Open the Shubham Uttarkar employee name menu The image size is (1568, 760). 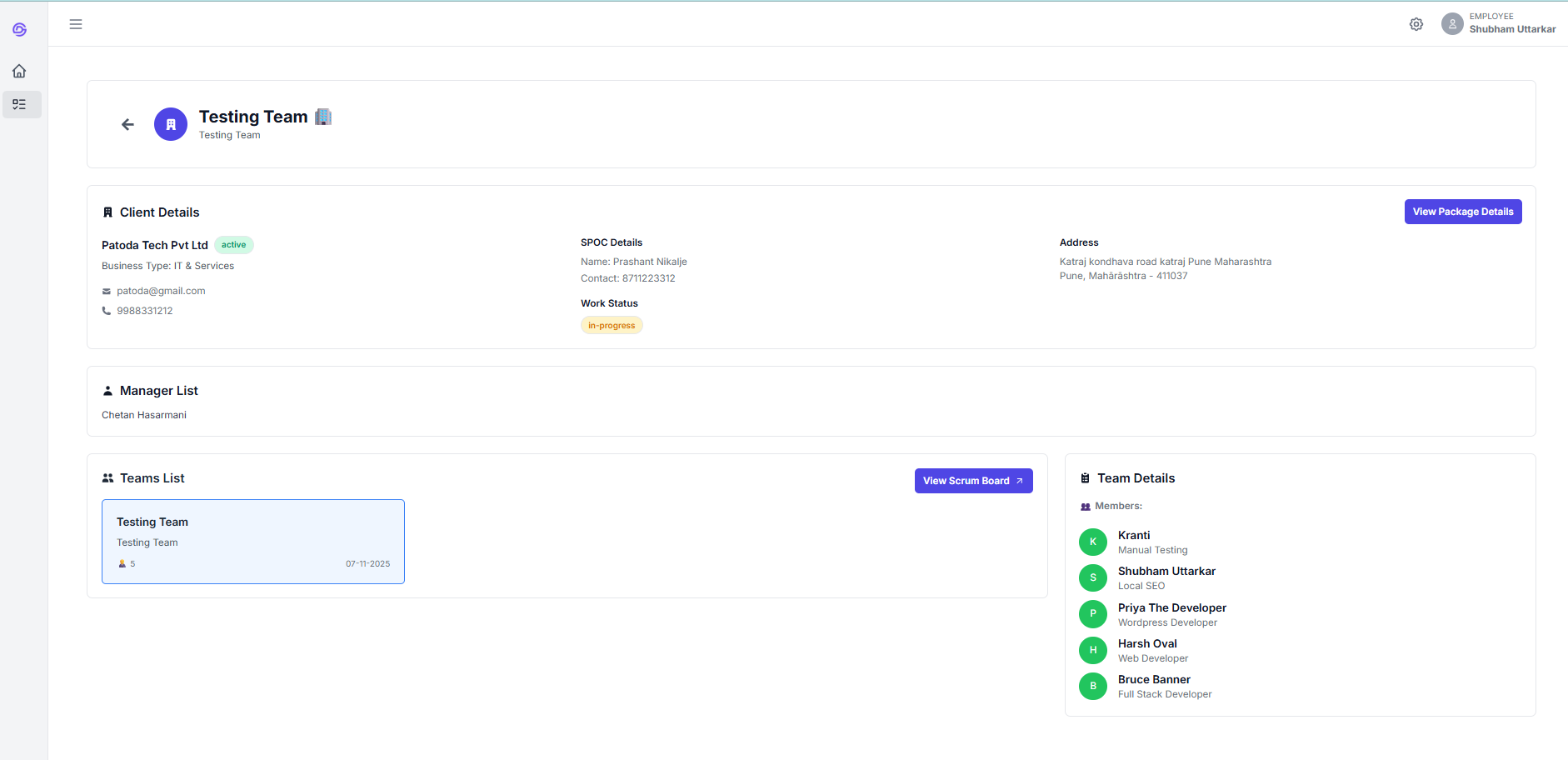[1512, 29]
